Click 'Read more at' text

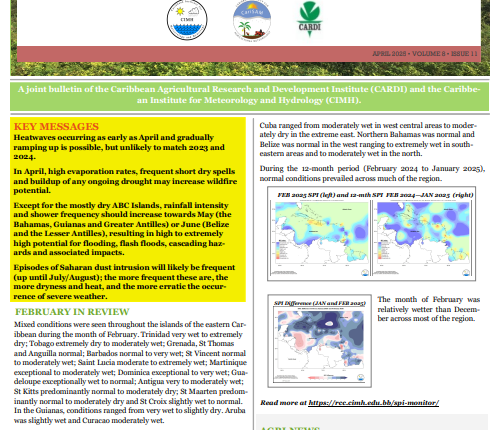pyautogui.click(x=283, y=403)
